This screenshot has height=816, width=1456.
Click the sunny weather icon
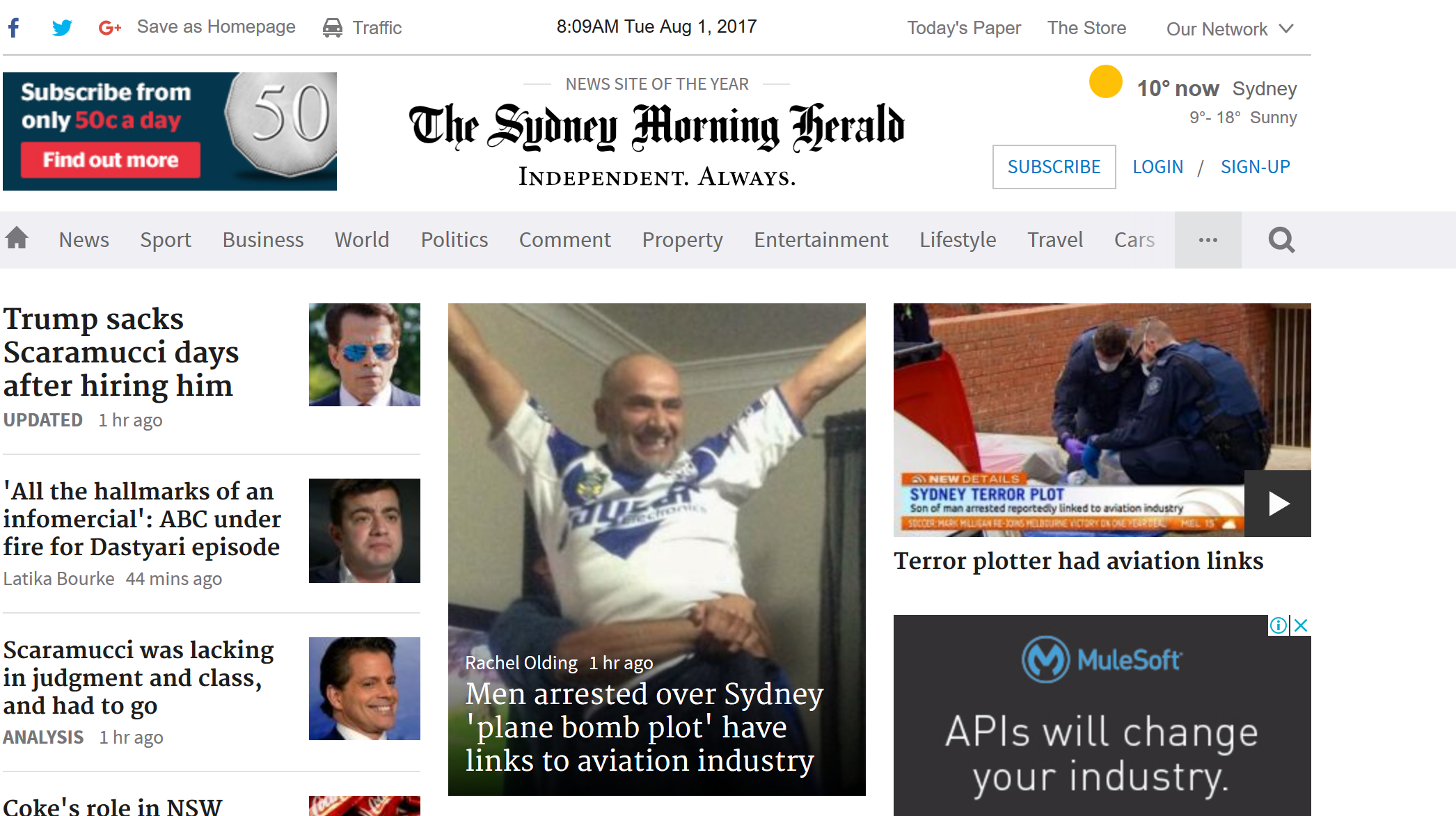tap(1106, 82)
